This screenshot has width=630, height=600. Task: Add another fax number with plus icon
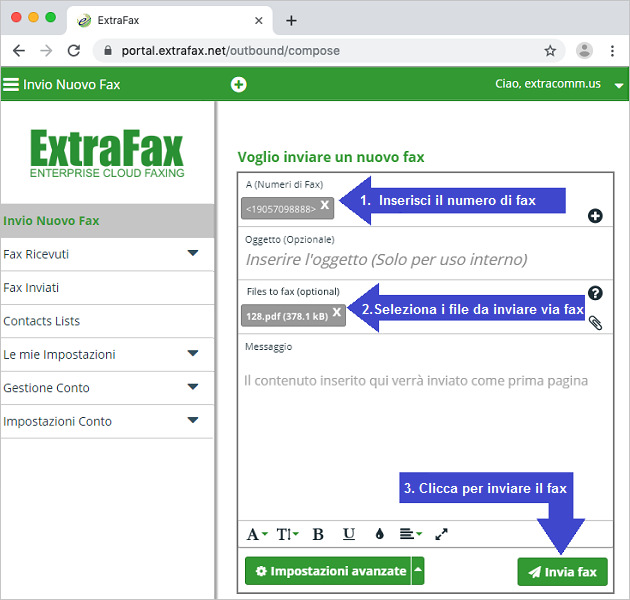[595, 216]
